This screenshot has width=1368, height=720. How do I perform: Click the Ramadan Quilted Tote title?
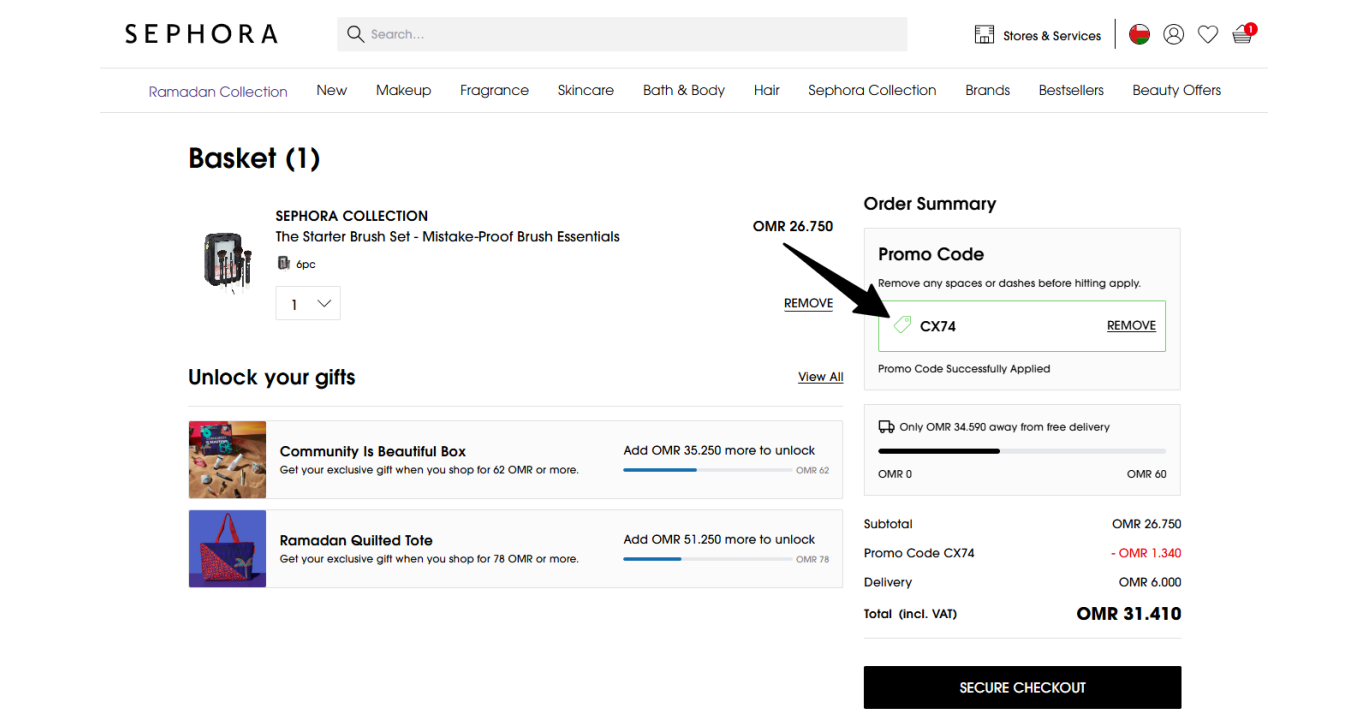coord(356,540)
